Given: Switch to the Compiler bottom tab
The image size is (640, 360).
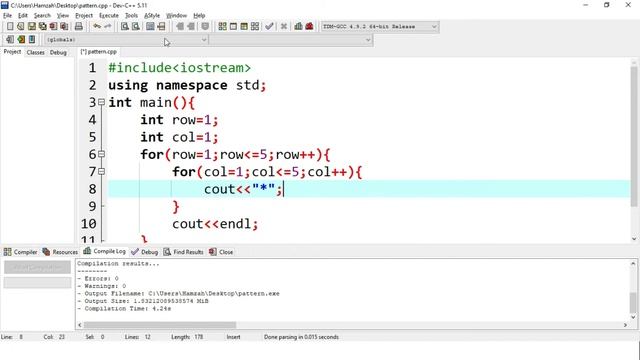Looking at the screenshot, I should 20,252.
